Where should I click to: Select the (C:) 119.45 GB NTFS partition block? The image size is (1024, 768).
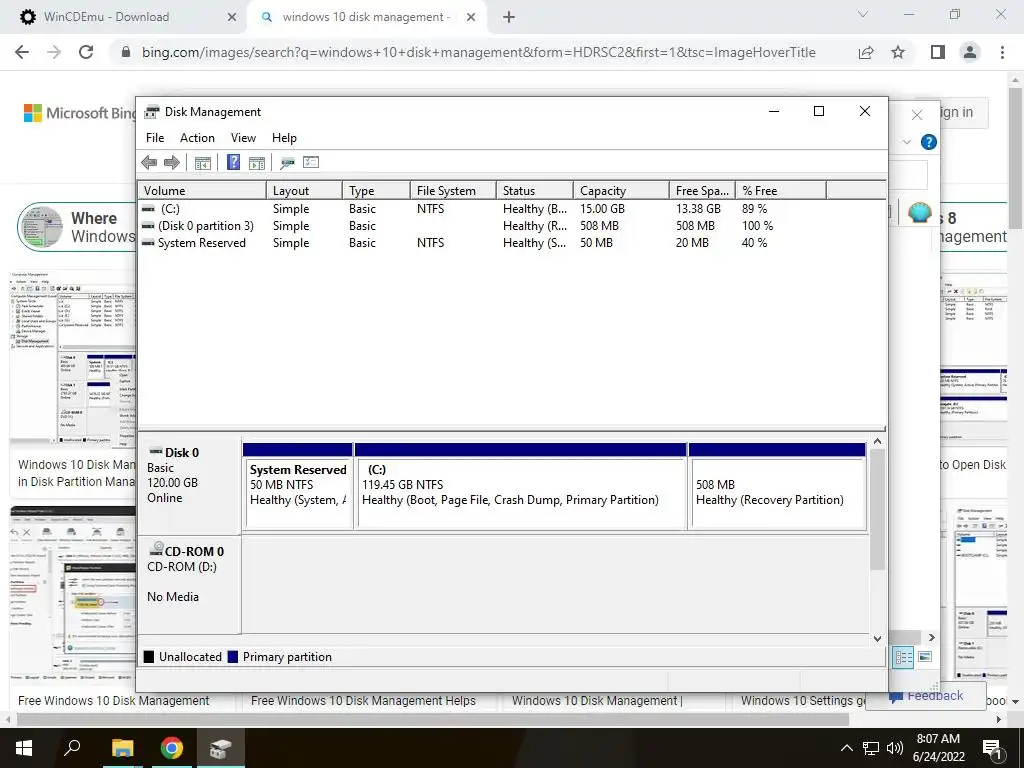point(520,487)
